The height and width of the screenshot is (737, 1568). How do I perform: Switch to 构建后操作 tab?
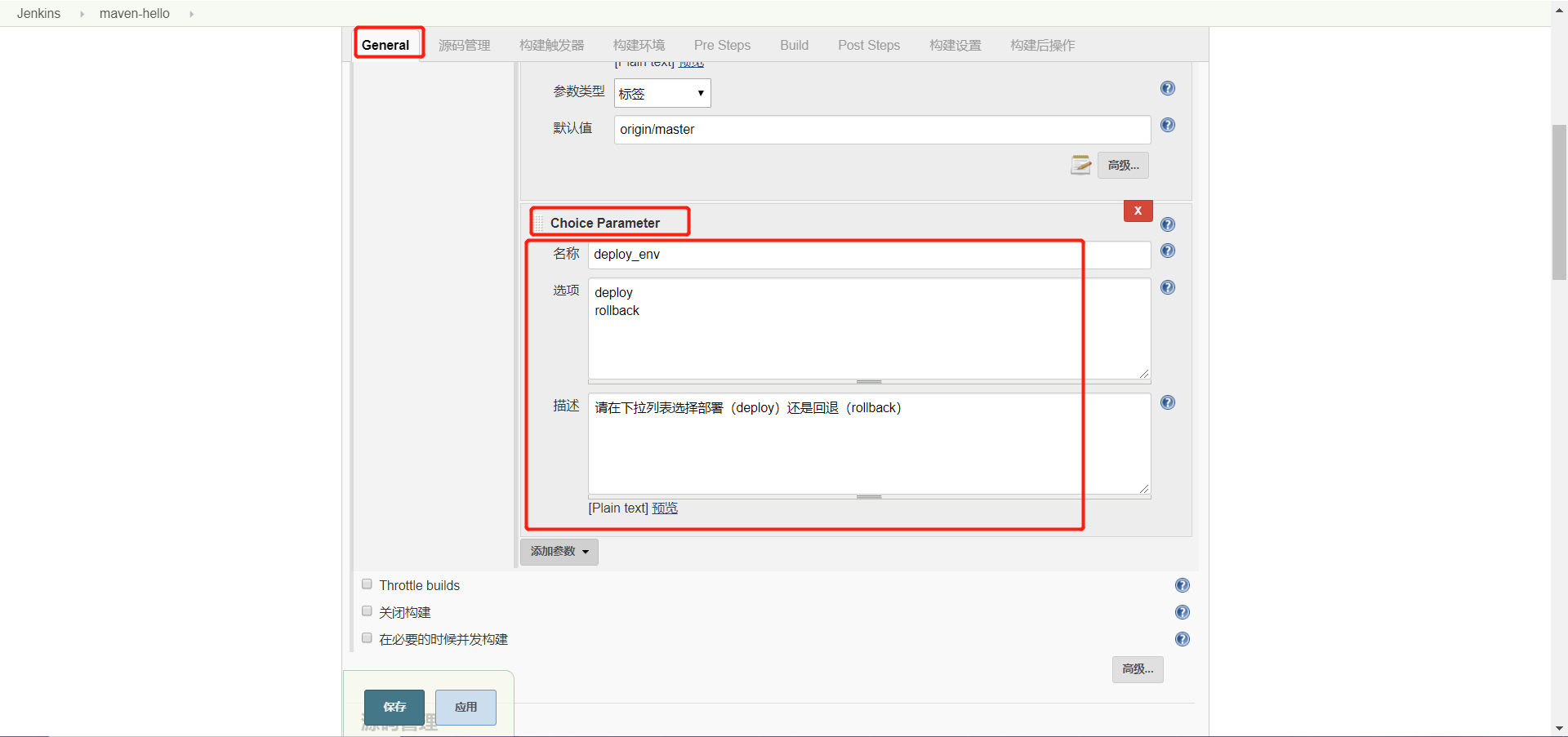pyautogui.click(x=1043, y=45)
